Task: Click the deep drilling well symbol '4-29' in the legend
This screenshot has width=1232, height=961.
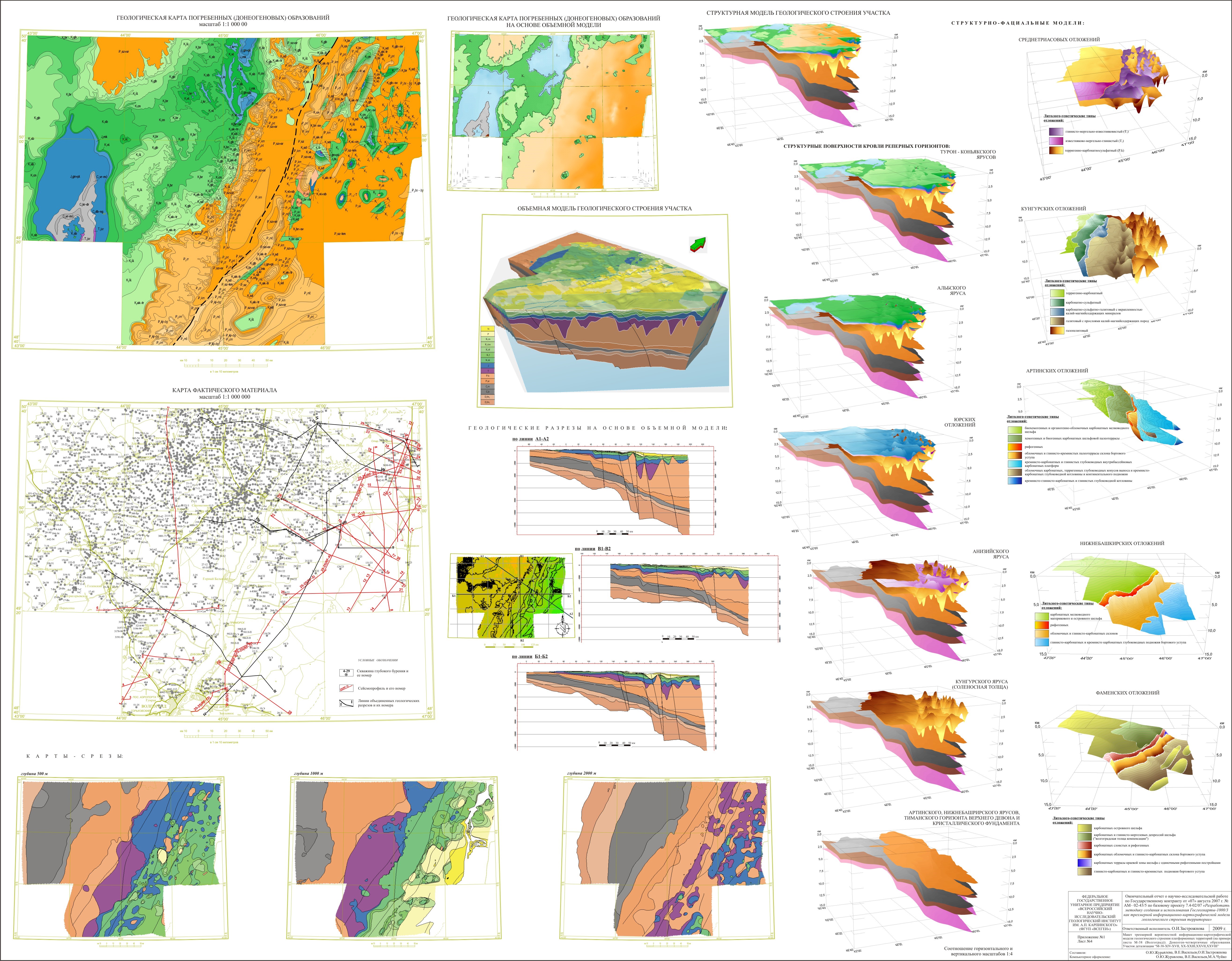Action: coord(346,673)
